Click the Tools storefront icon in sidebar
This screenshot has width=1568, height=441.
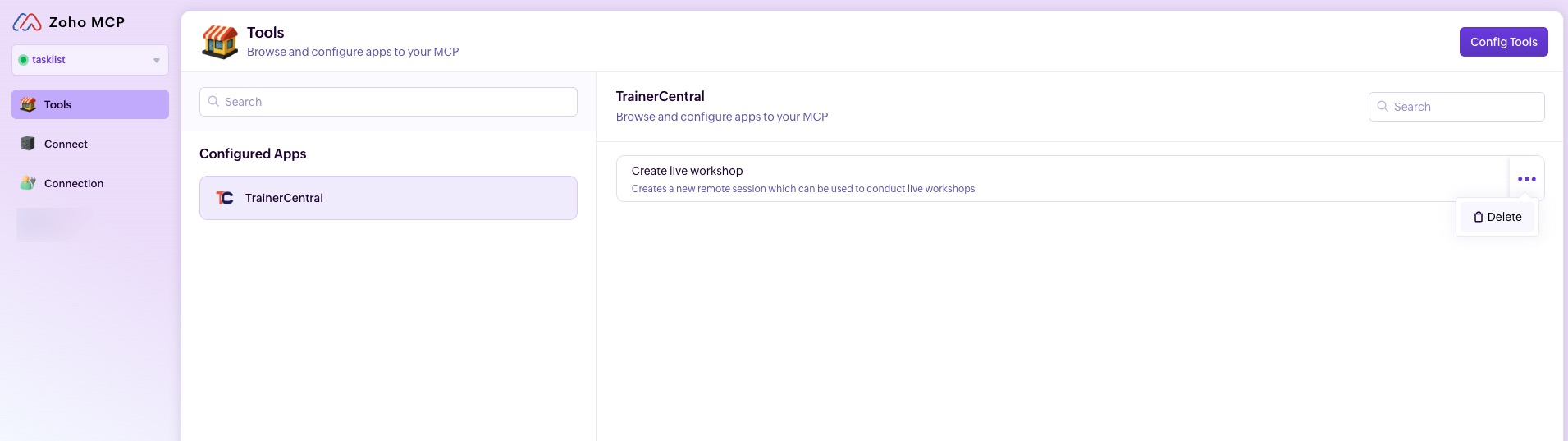(28, 104)
